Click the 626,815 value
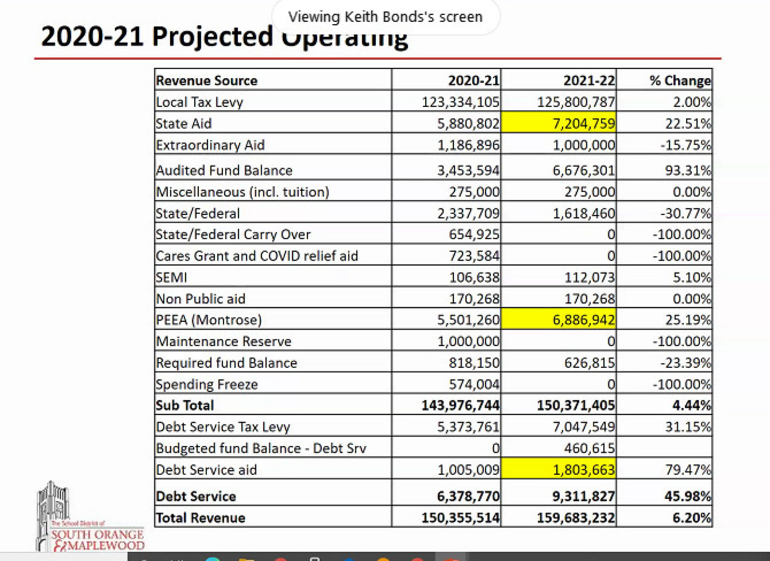770x561 pixels. tap(590, 363)
